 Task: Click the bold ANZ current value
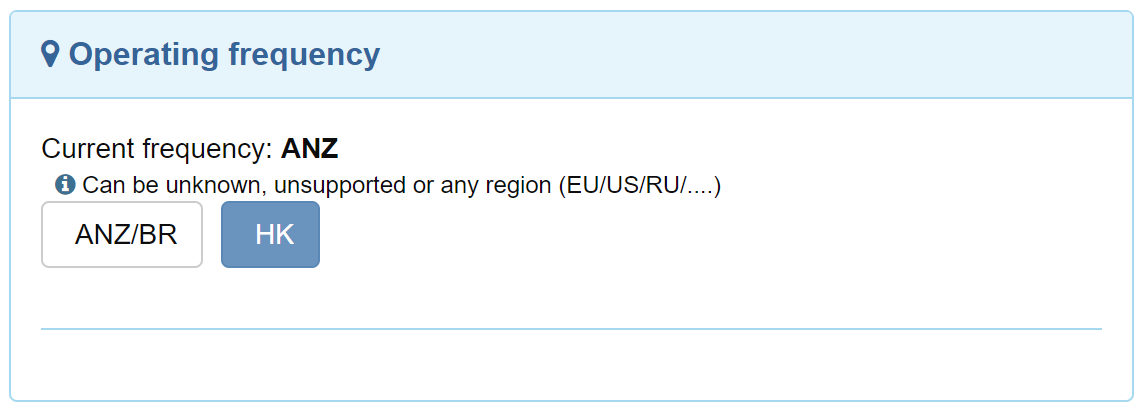coord(310,150)
